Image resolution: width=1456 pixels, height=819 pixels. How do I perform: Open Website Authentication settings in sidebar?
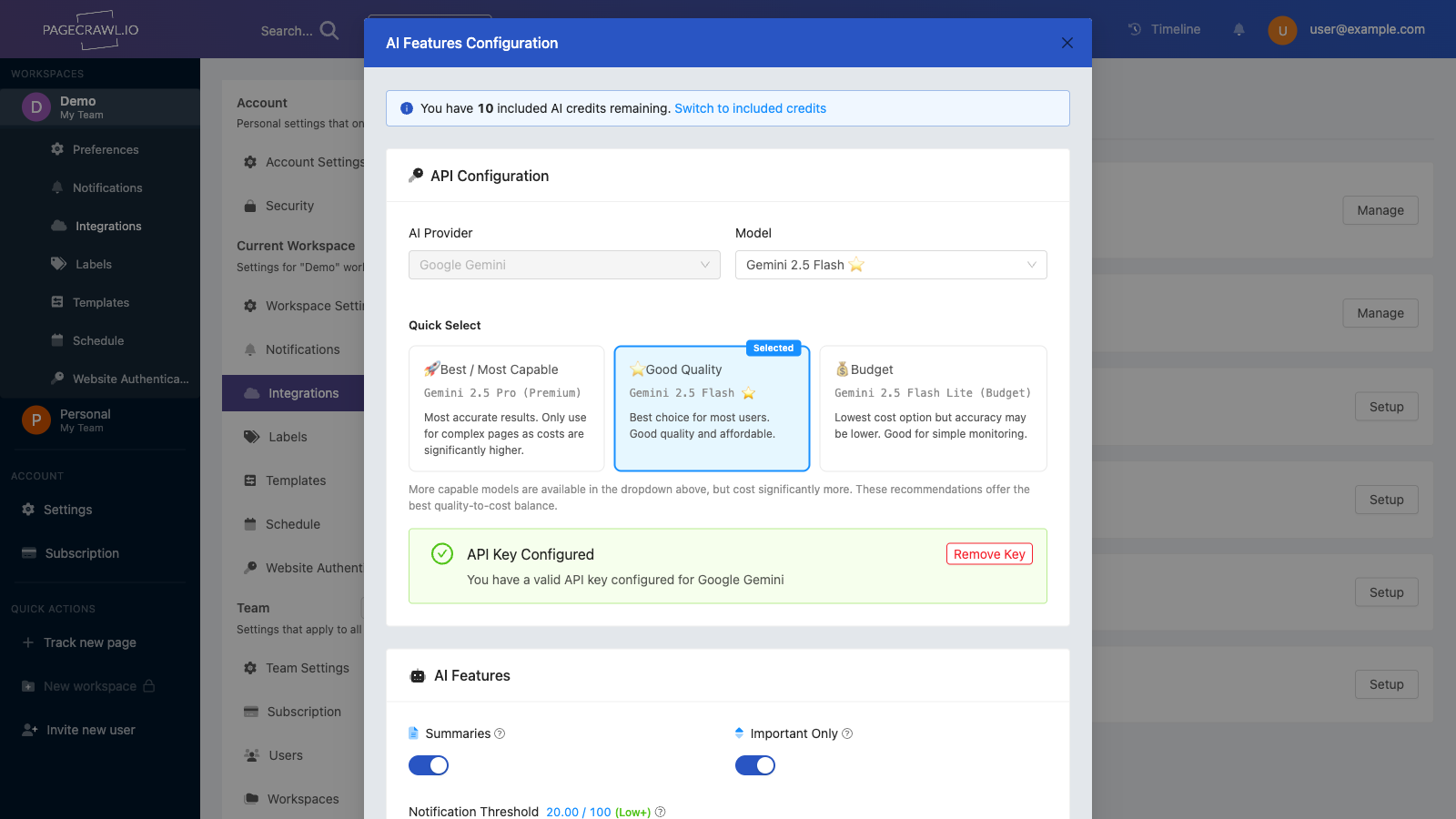[130, 379]
